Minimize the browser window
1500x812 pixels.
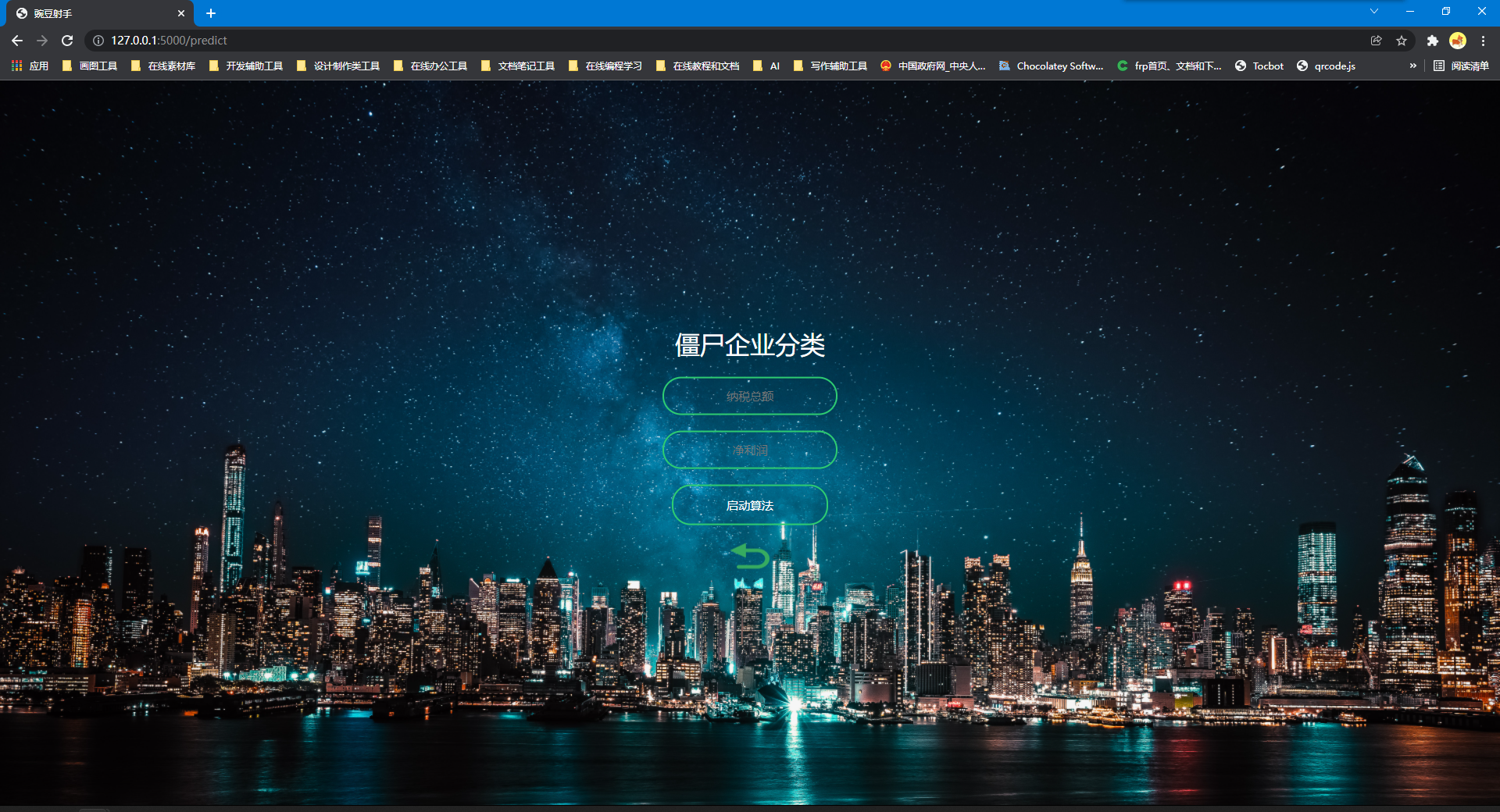[1410, 11]
